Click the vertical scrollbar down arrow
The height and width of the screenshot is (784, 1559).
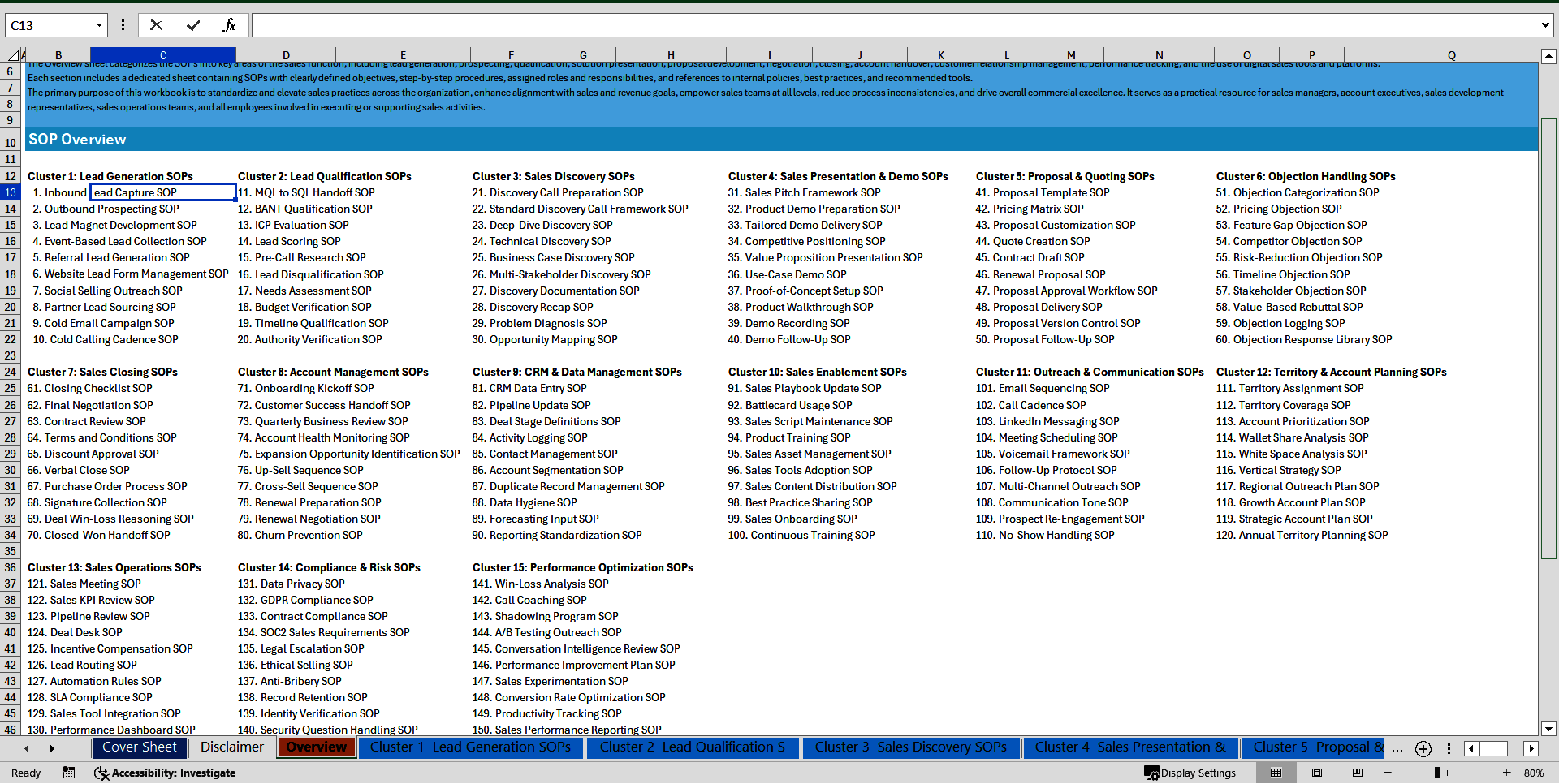coord(1549,730)
